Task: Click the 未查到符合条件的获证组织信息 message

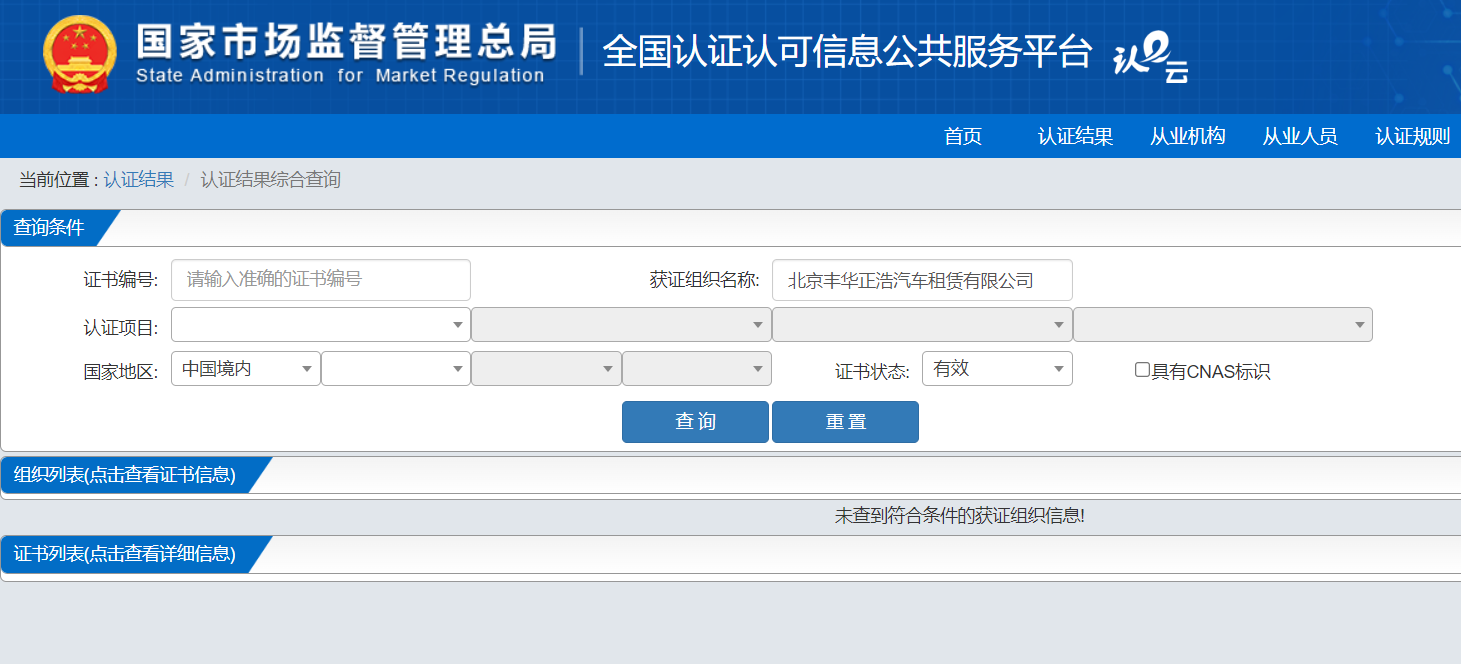Action: 960,516
